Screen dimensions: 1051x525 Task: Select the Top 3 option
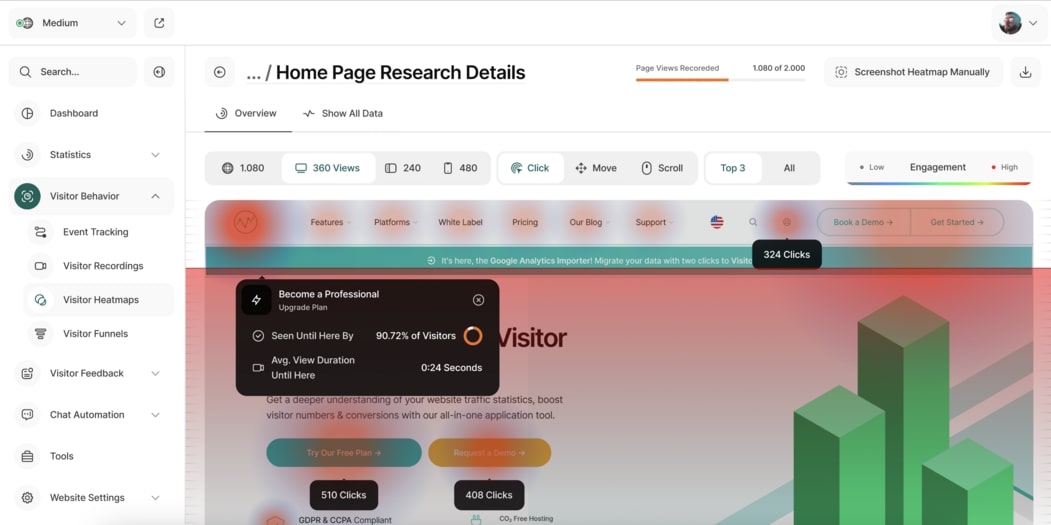click(733, 168)
